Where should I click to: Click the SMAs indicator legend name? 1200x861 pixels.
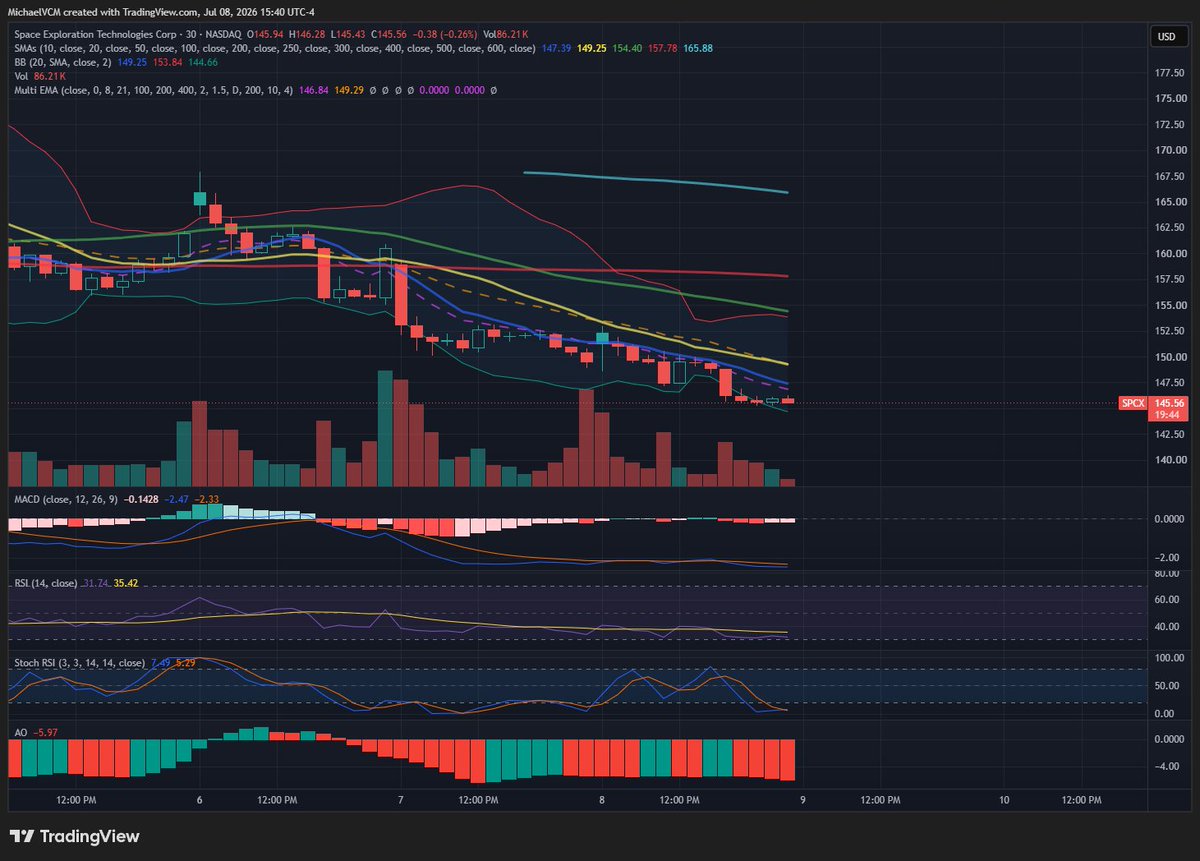(x=274, y=48)
